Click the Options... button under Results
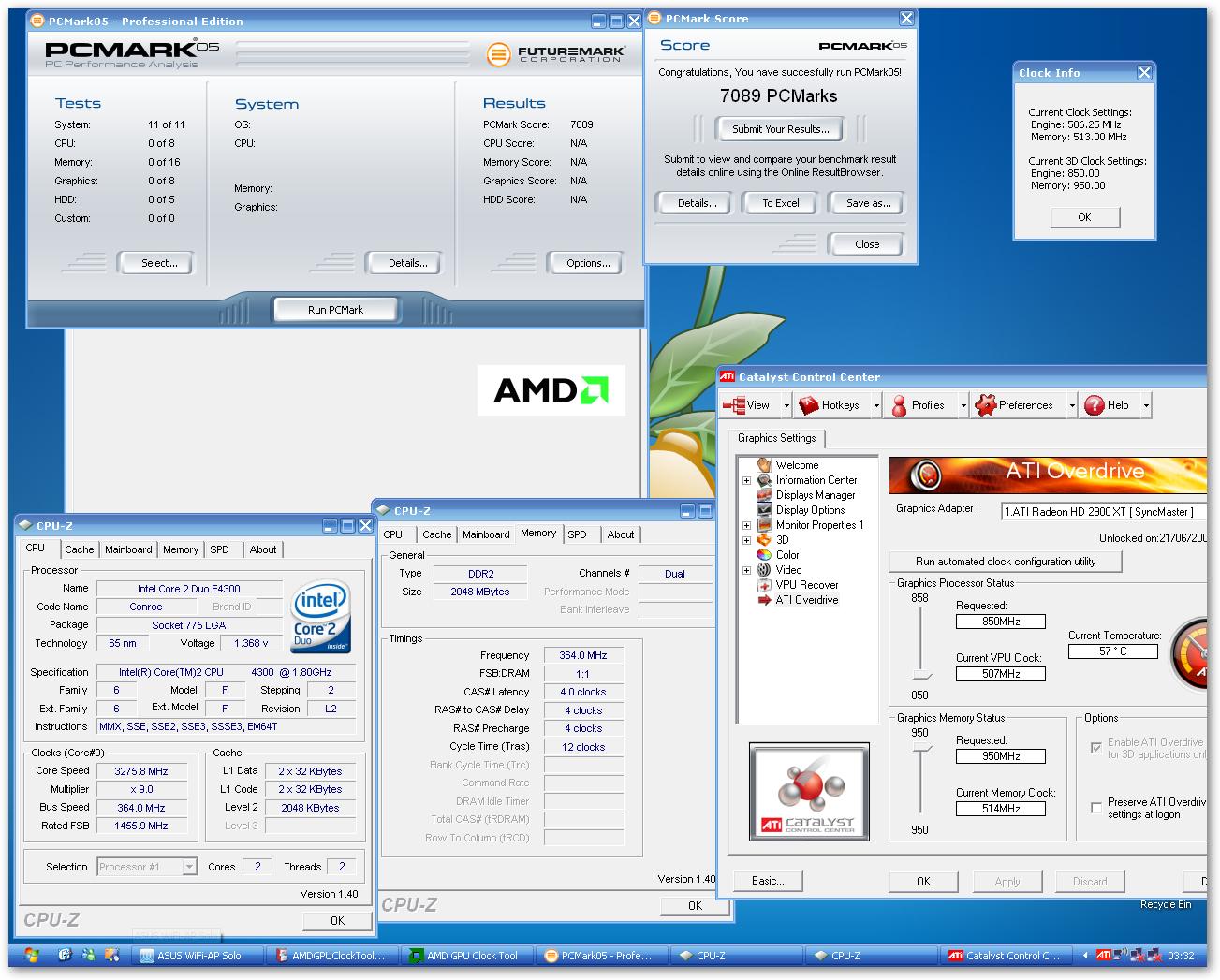Image resolution: width=1220 pixels, height=980 pixels. coord(588,263)
